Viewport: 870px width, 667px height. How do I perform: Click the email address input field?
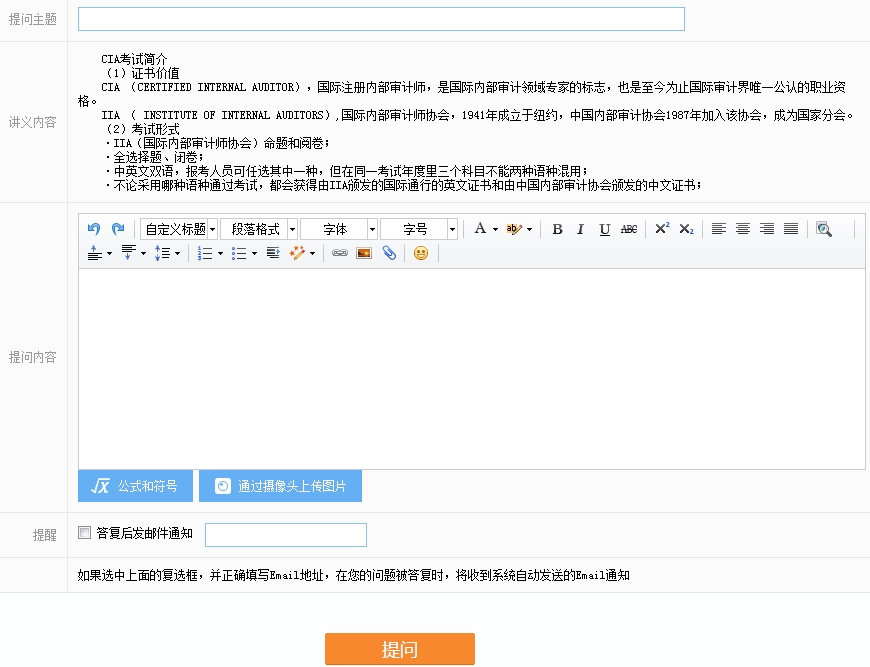click(x=286, y=535)
